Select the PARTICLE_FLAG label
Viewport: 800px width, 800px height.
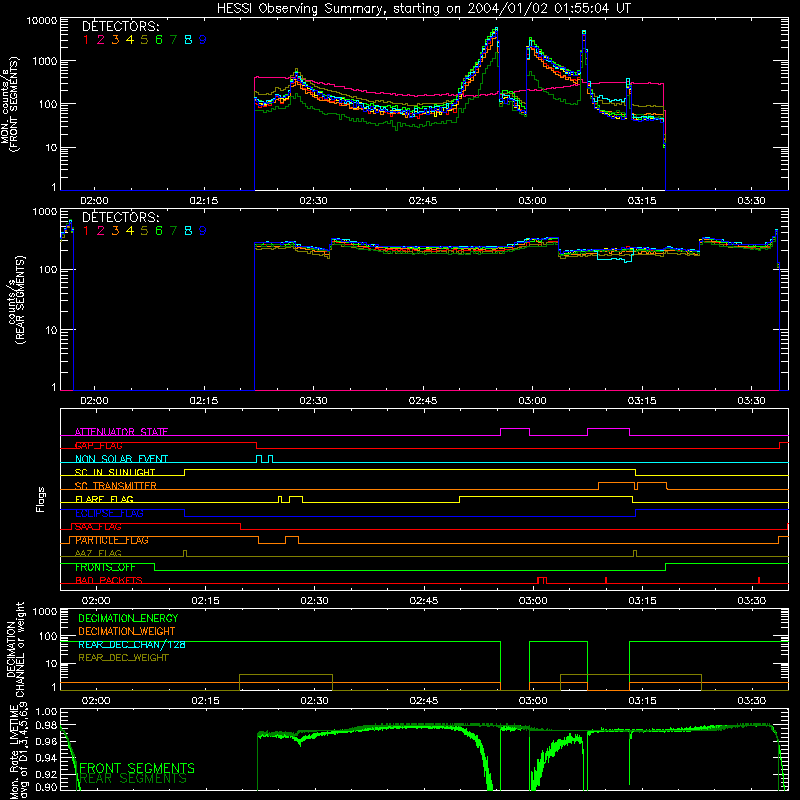pyautogui.click(x=112, y=540)
